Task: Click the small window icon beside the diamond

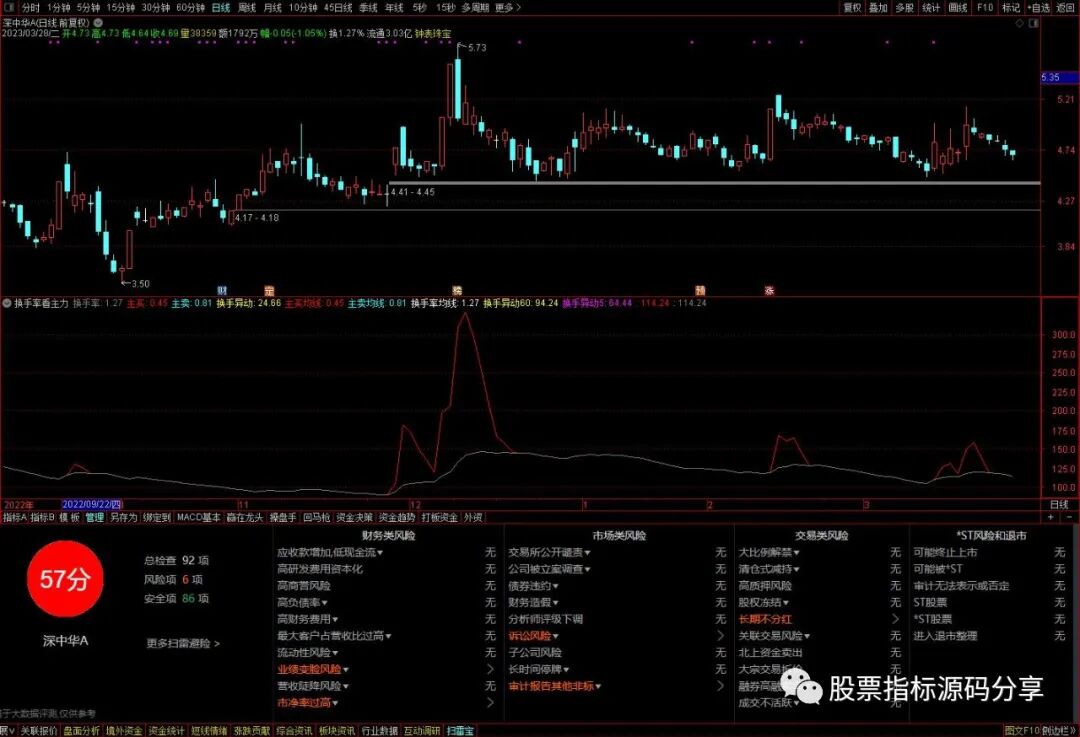Action: coord(1033,23)
